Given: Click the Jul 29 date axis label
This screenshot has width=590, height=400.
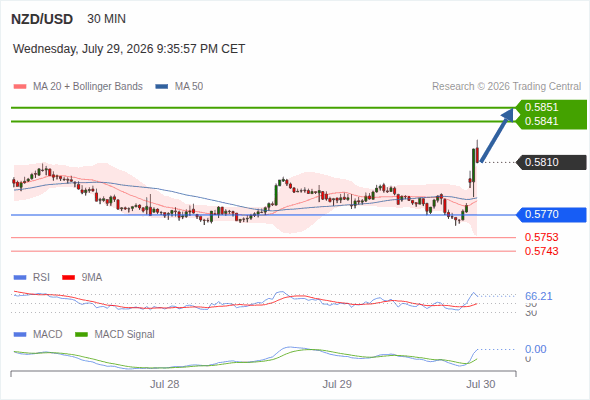Looking at the screenshot, I should 337,384.
